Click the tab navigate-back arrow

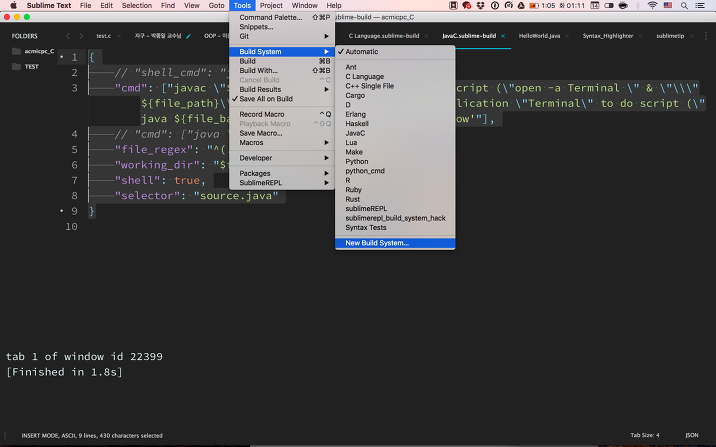(x=68, y=36)
